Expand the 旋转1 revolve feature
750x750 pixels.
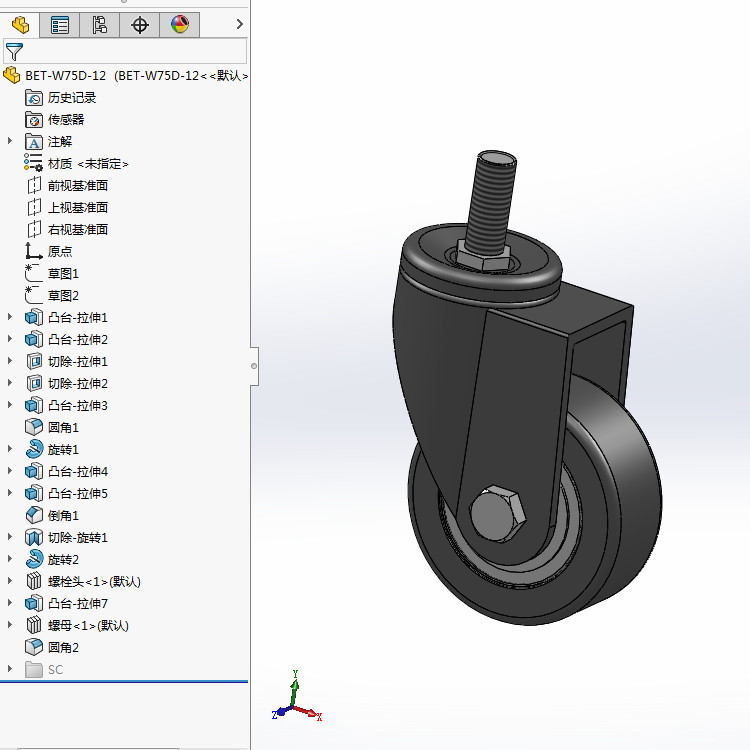10,449
